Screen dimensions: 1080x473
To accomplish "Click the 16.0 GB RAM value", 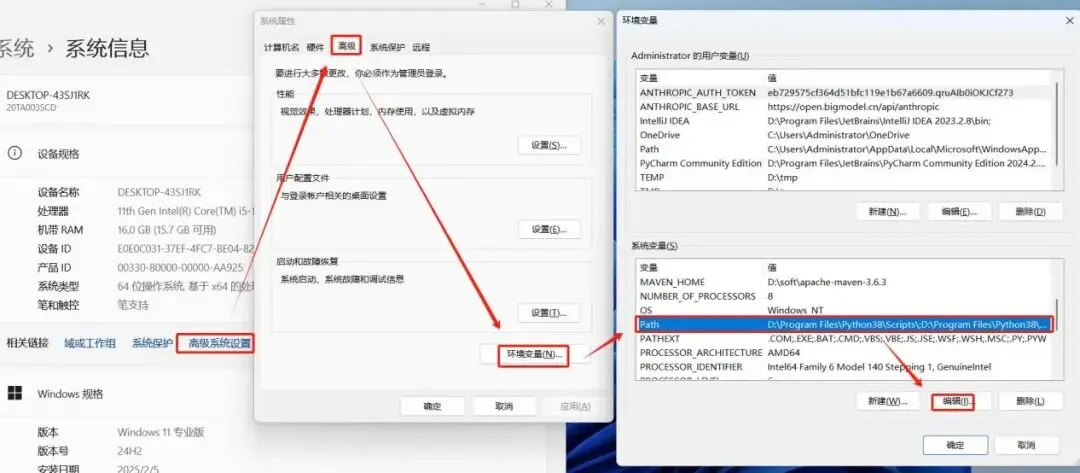I will coord(167,230).
